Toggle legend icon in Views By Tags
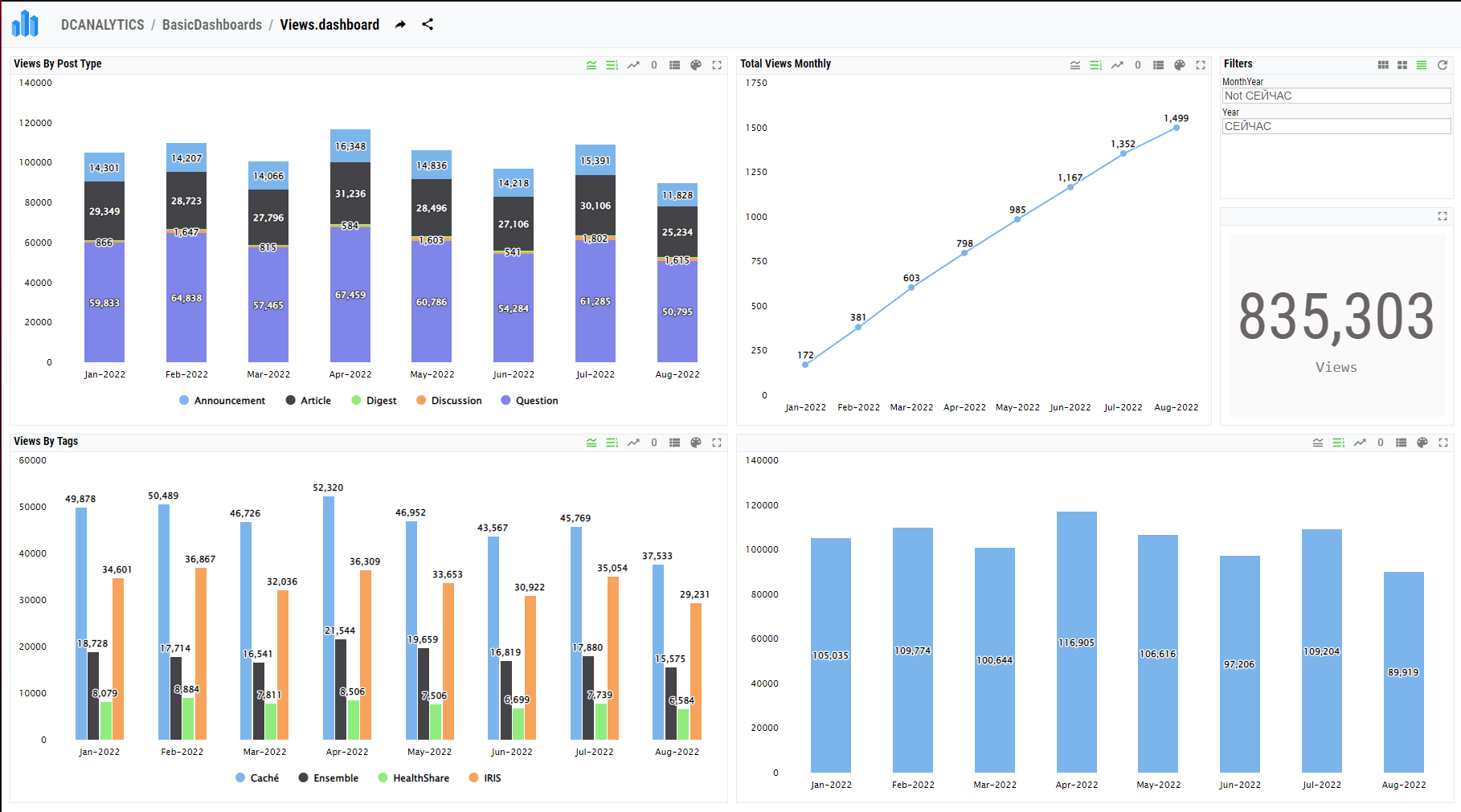This screenshot has width=1461, height=812. [591, 443]
